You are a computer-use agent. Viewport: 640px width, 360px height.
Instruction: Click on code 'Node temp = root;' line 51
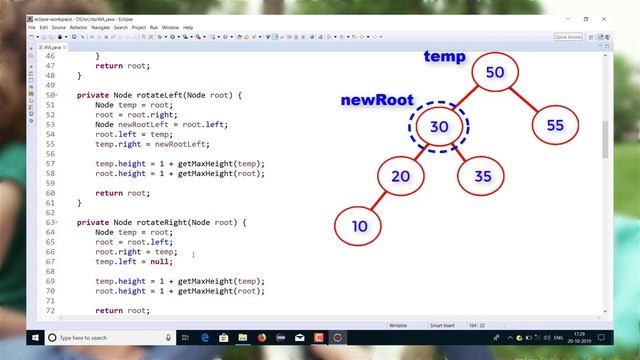pos(134,105)
